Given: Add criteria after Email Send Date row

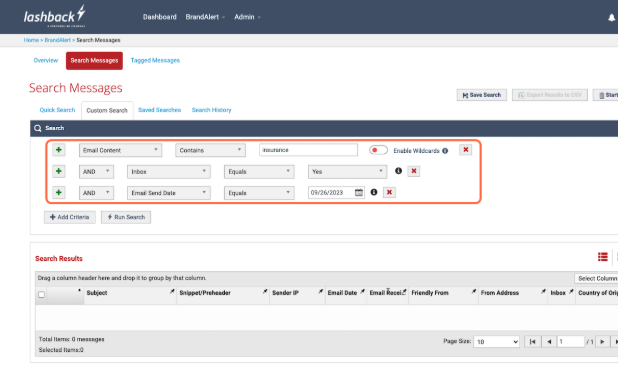Looking at the screenshot, I should 59,192.
